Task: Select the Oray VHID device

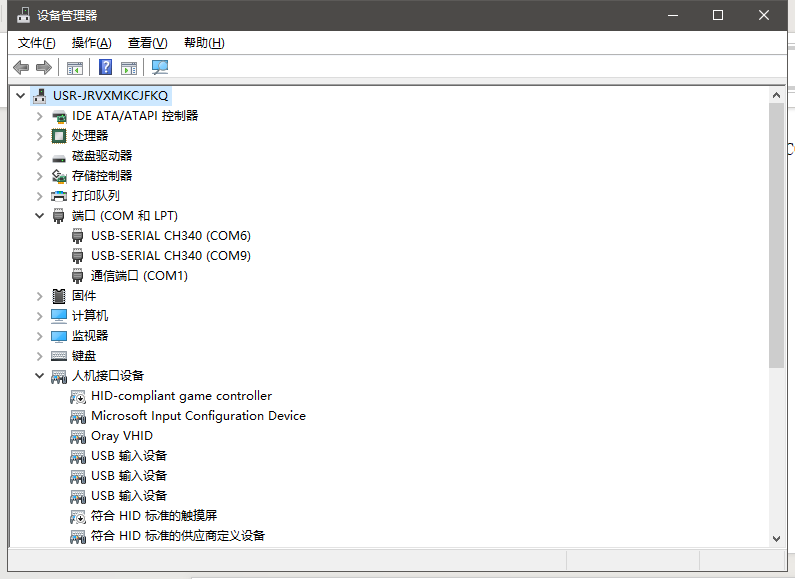Action: click(121, 436)
